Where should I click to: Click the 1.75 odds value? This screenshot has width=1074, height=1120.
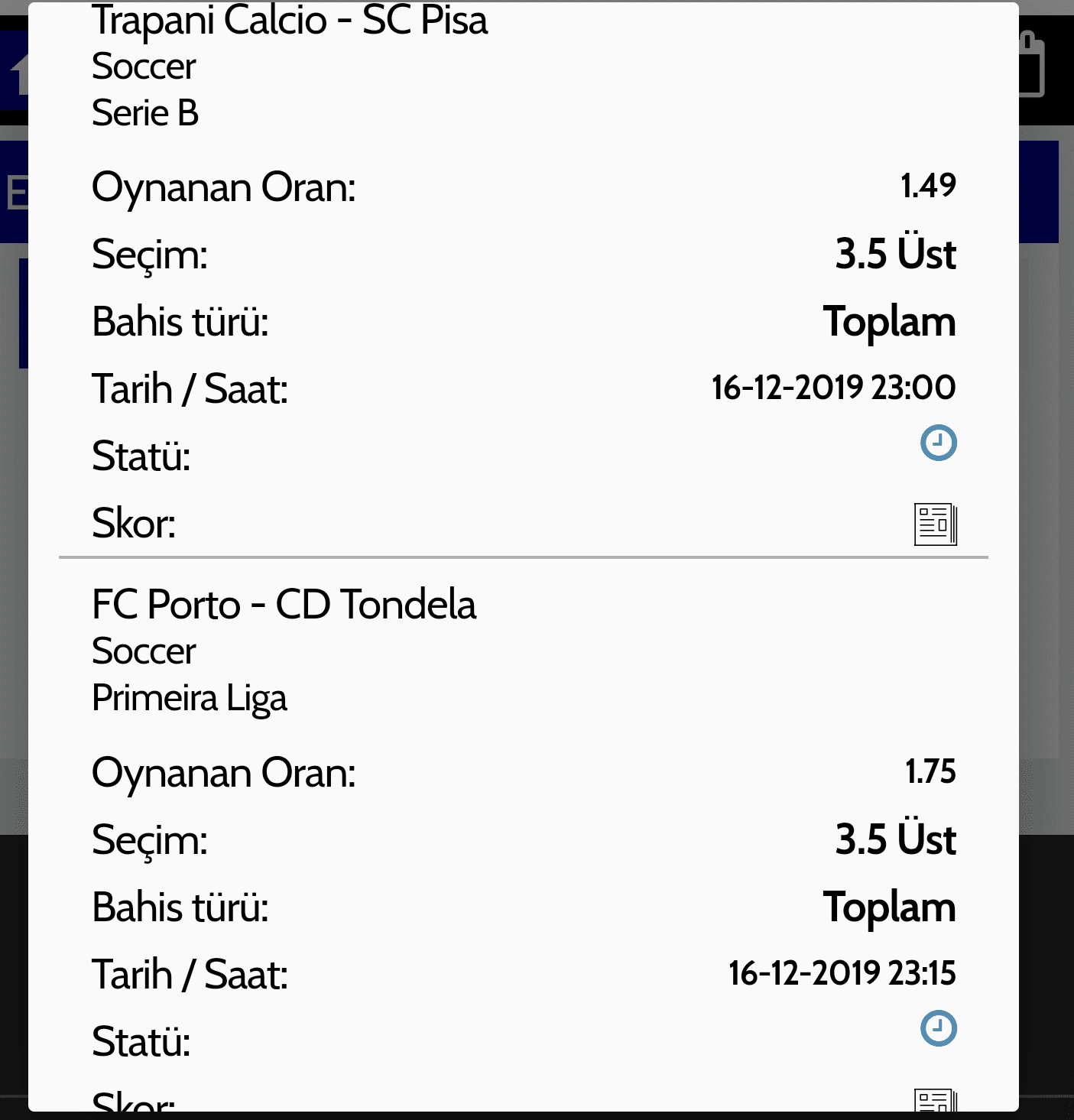click(930, 771)
